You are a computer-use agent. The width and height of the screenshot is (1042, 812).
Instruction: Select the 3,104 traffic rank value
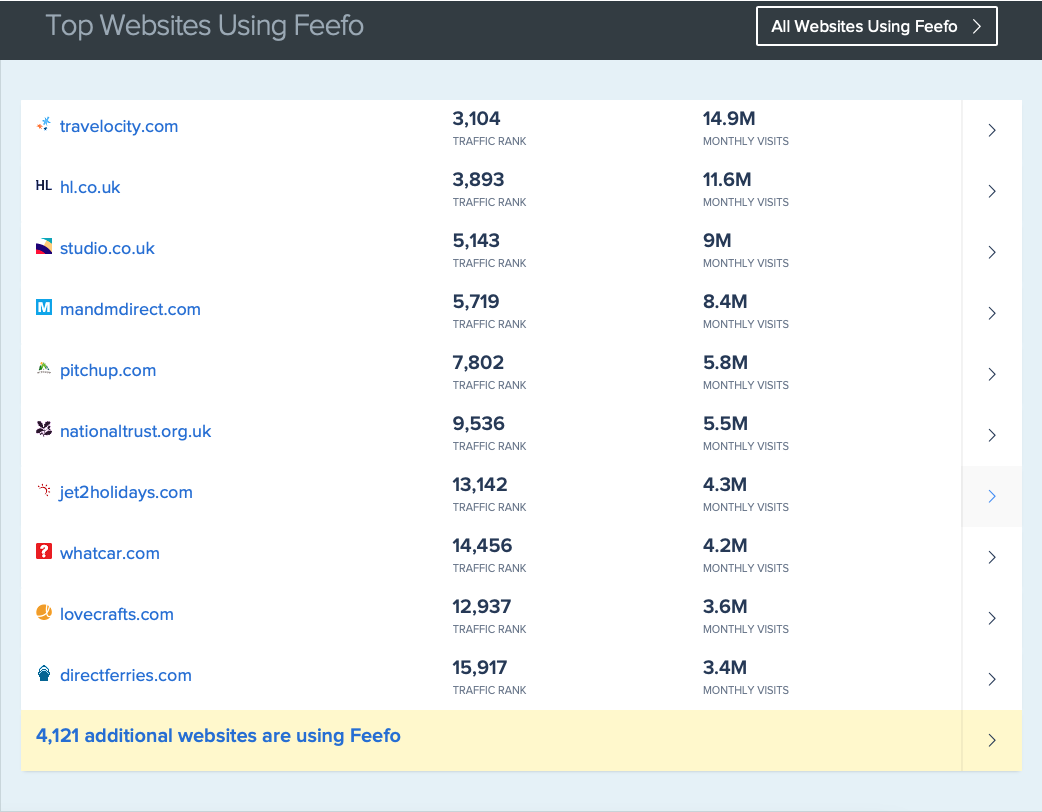pos(476,119)
